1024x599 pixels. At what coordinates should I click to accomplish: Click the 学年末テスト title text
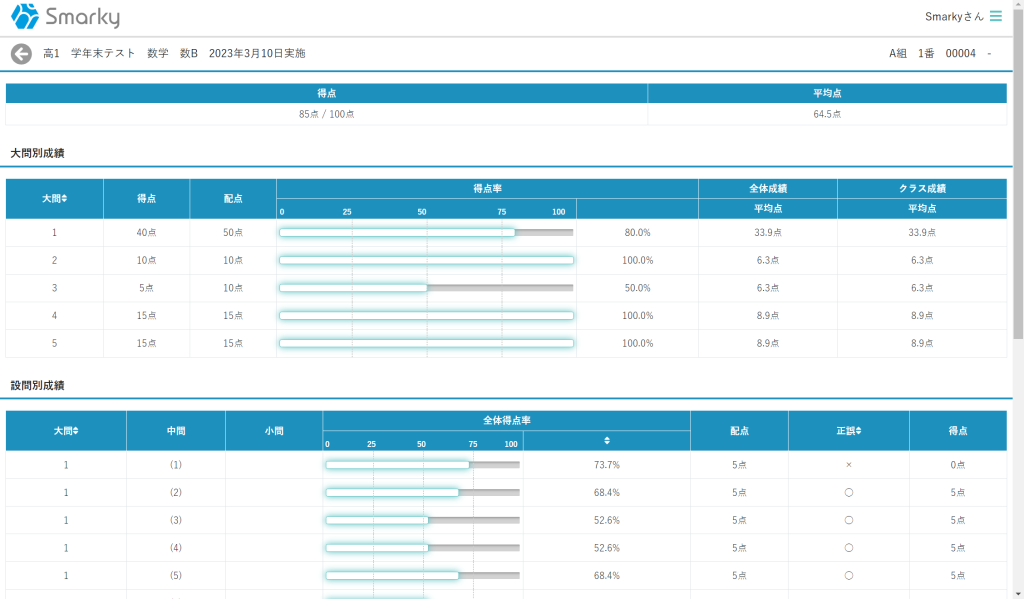pos(103,54)
